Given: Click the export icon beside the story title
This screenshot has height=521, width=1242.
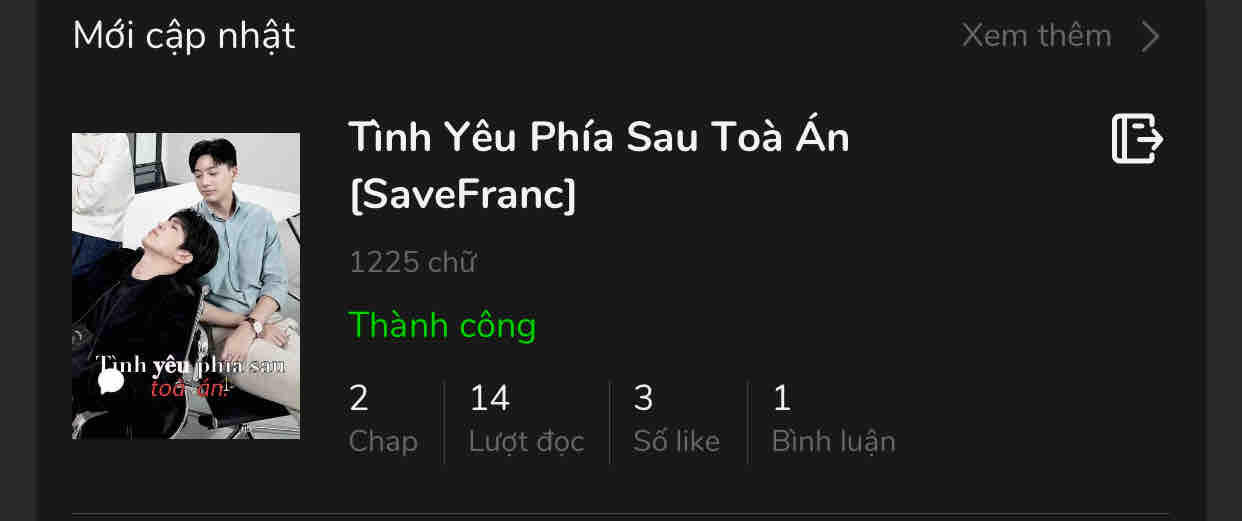Looking at the screenshot, I should pyautogui.click(x=1137, y=139).
